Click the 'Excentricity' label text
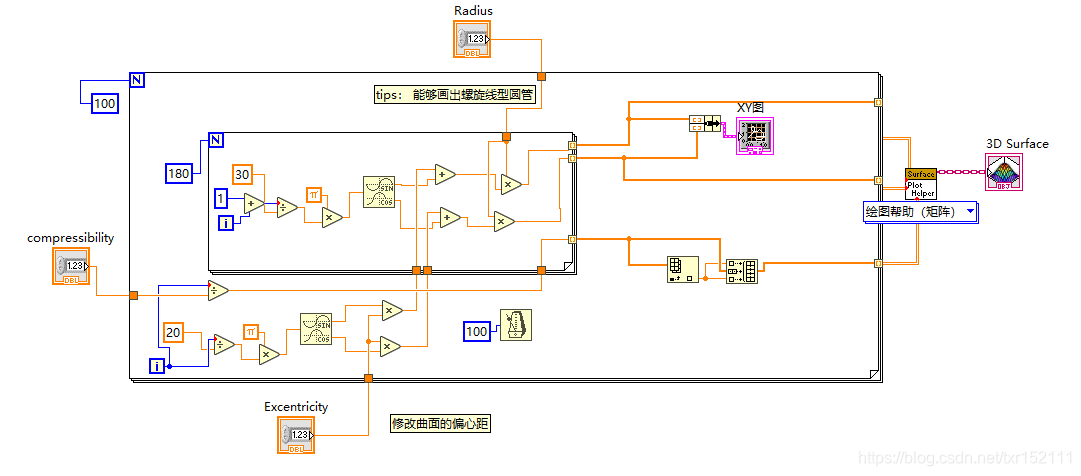Viewport: 1081px width, 476px height. [296, 406]
